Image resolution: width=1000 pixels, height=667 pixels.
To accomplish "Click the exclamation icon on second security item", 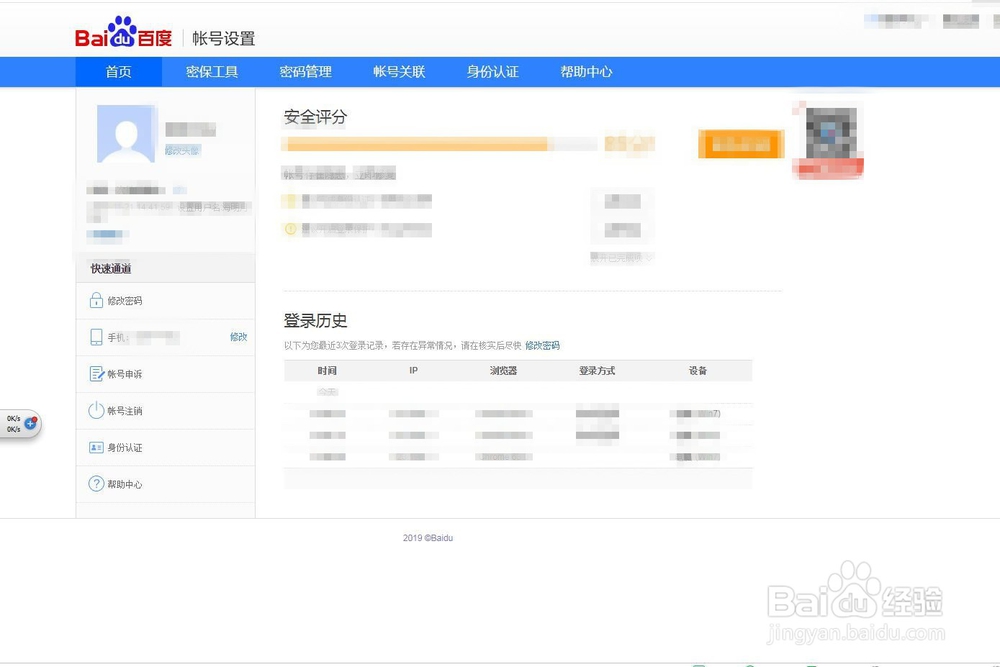I will click(x=291, y=228).
